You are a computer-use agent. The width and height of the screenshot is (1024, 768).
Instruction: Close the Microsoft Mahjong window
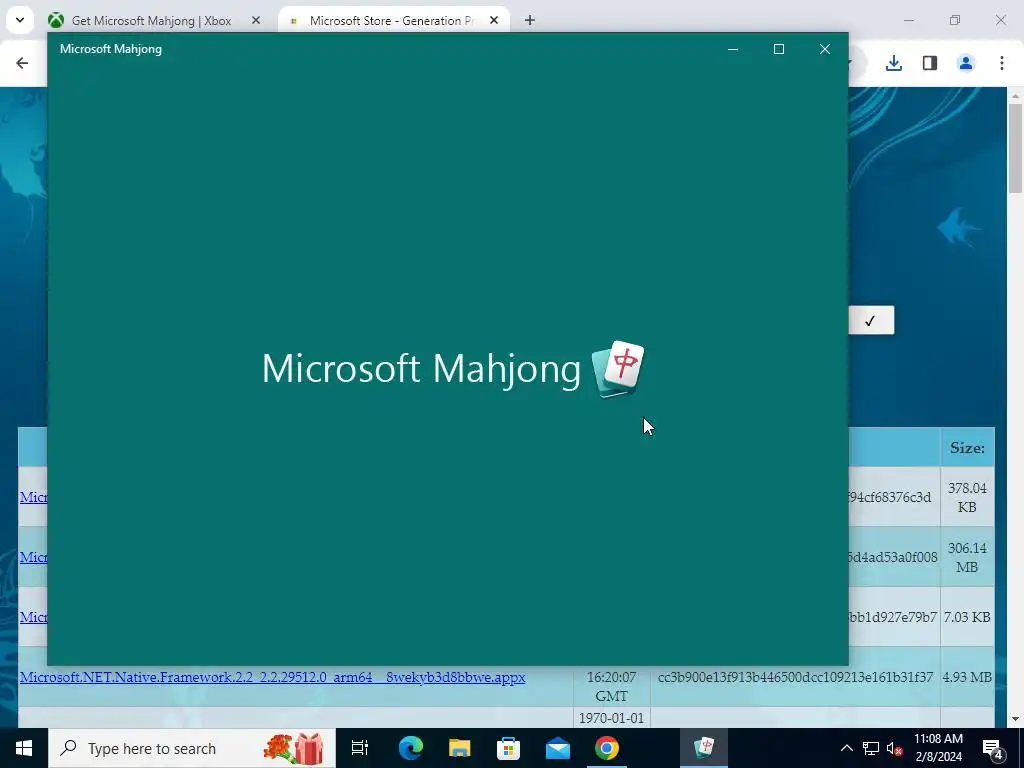pyautogui.click(x=825, y=49)
